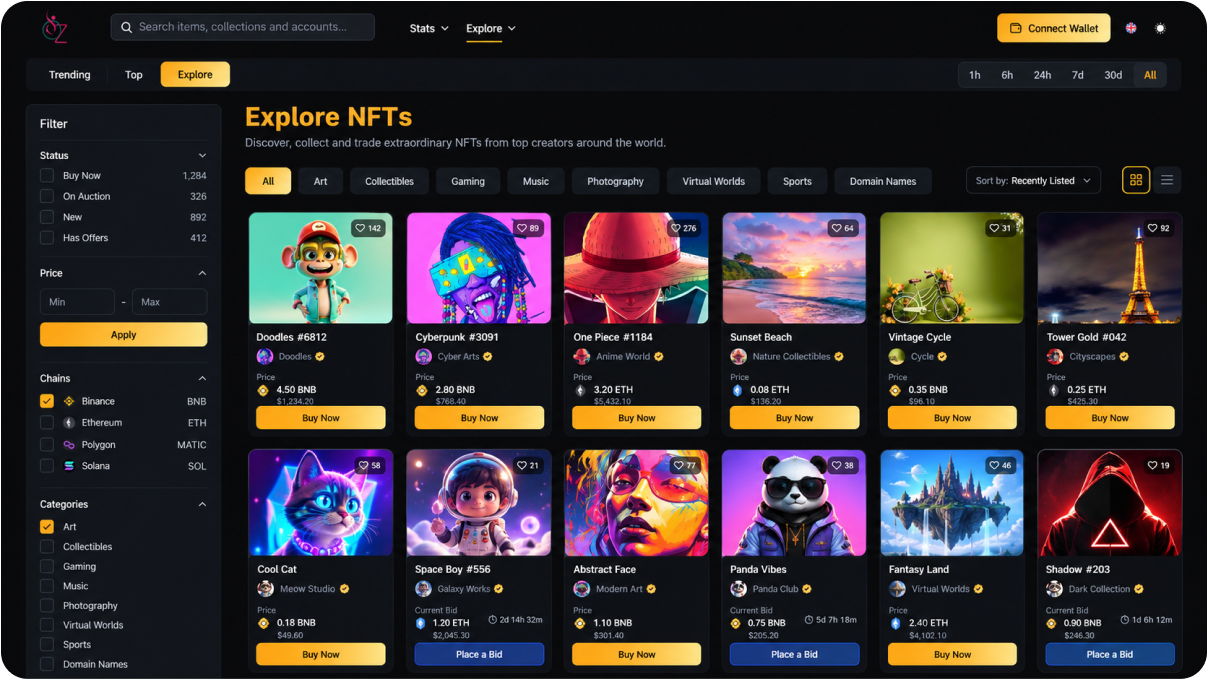Select the 24h time range
Viewport: 1208px width, 680px height.
click(x=1042, y=75)
